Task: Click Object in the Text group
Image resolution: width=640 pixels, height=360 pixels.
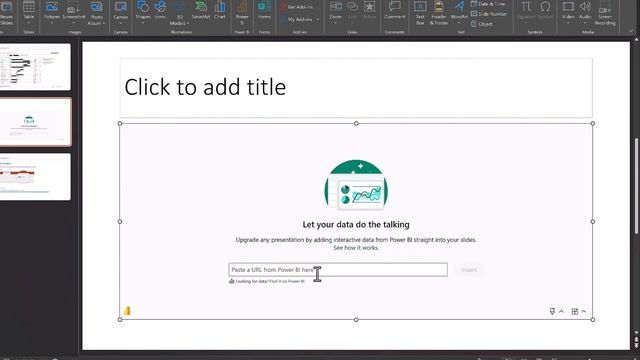Action: tap(482, 24)
